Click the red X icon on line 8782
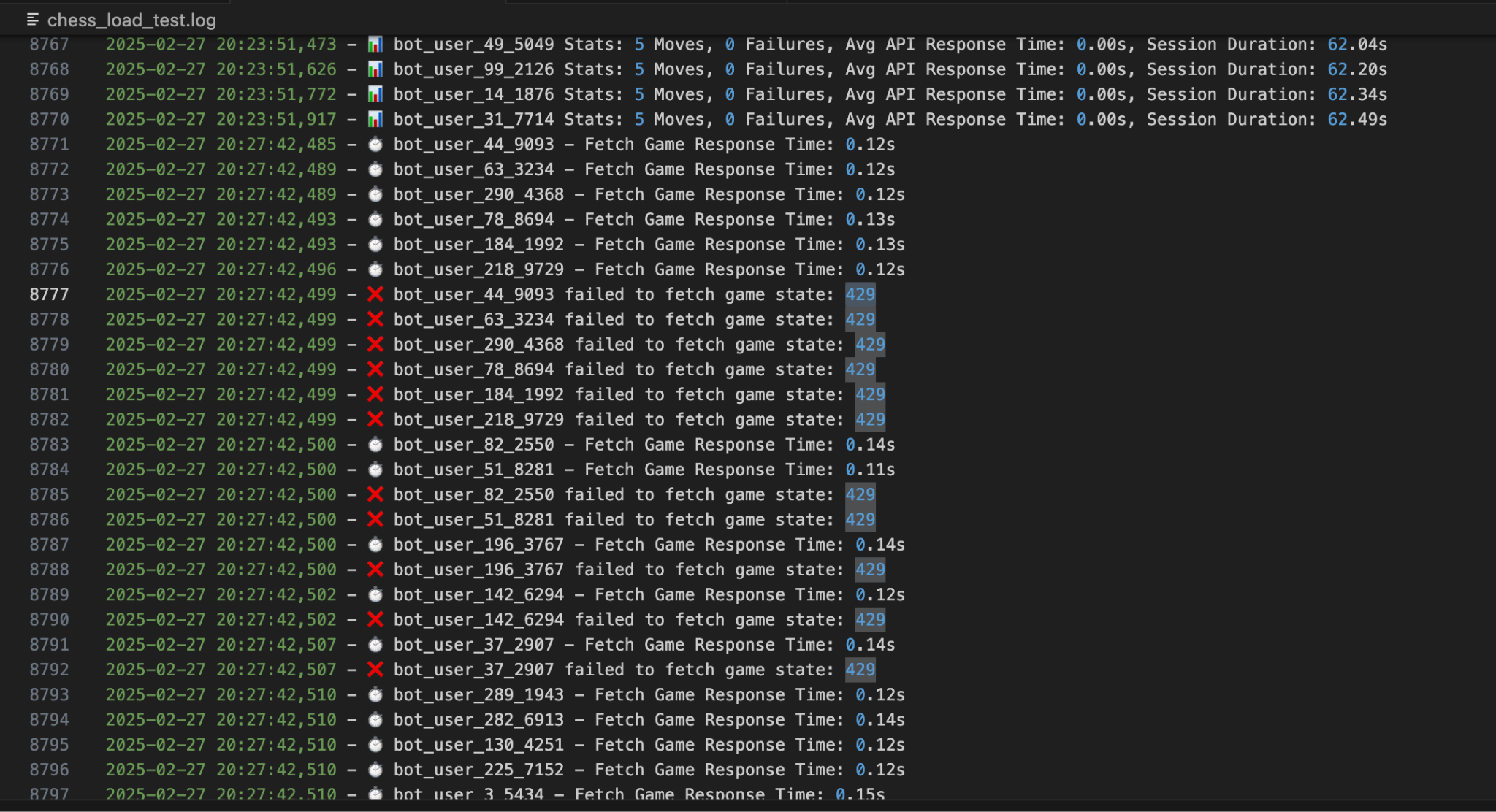Viewport: 1496px width, 812px height. (x=375, y=419)
